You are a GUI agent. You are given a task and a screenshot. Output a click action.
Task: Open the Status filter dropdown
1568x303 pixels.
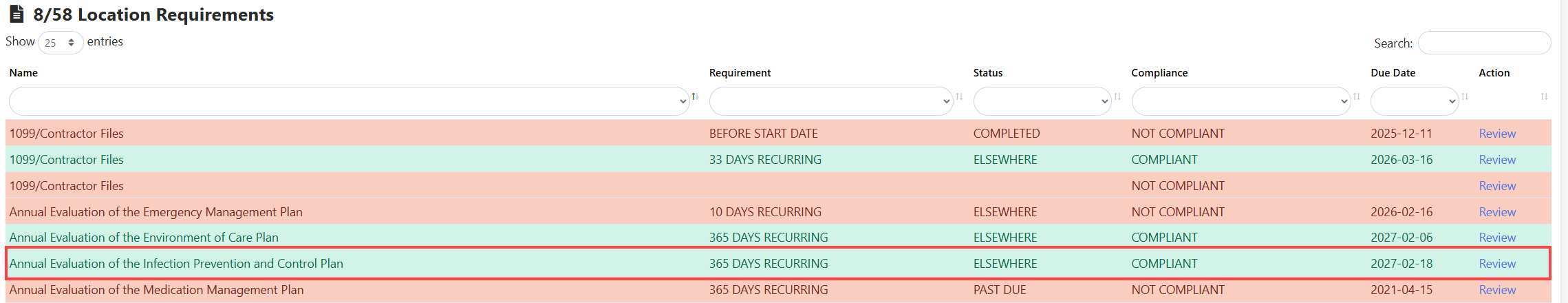coord(1042,101)
